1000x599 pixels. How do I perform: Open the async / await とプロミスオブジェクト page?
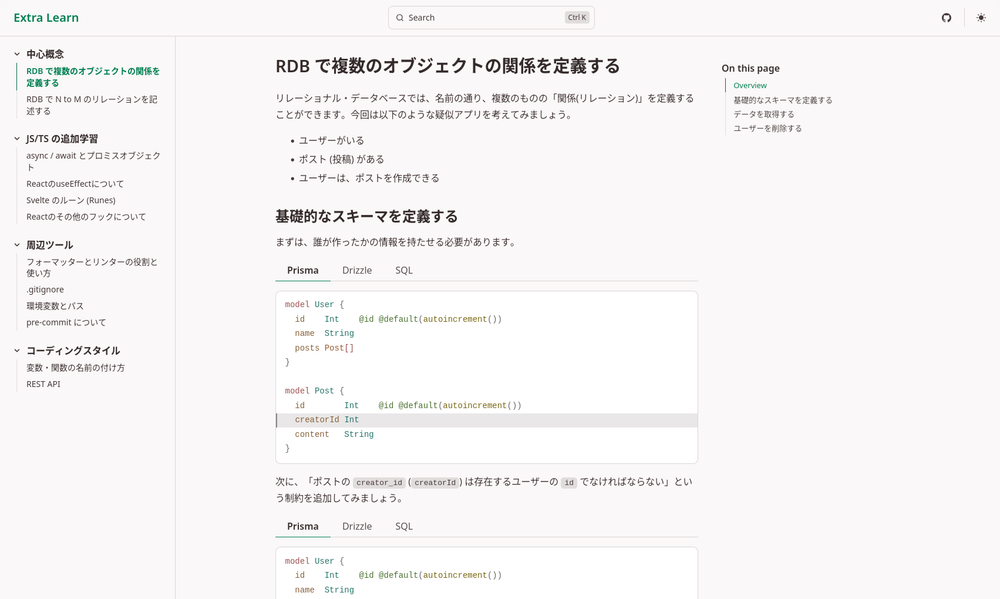[91, 160]
